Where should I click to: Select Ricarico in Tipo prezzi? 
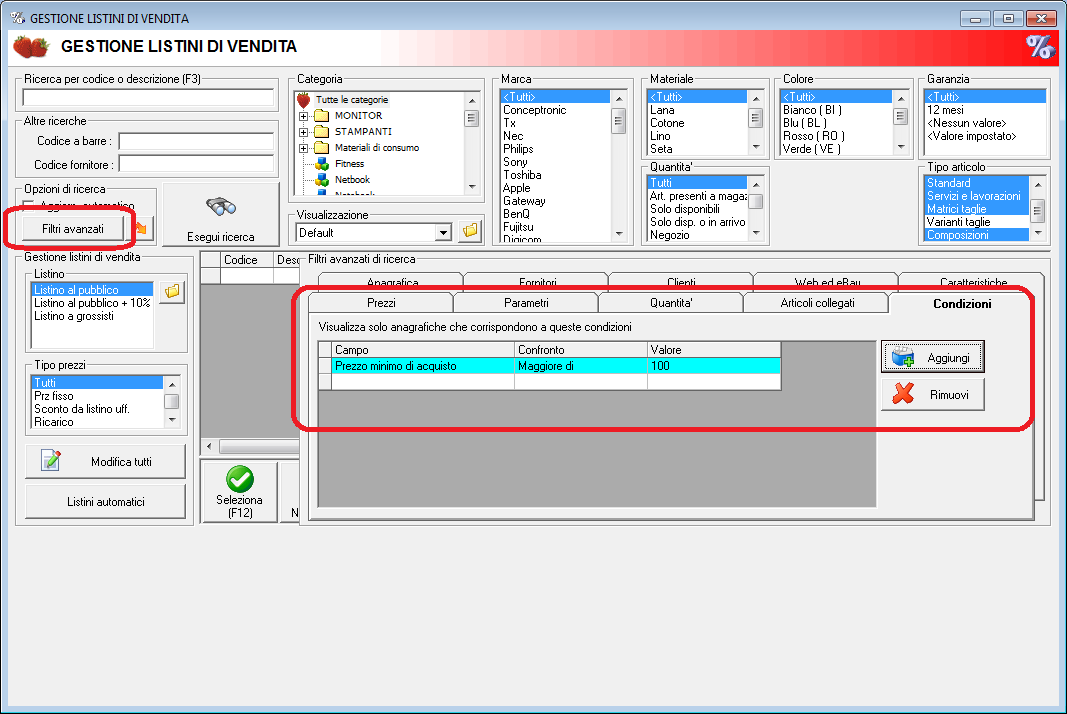pos(54,421)
